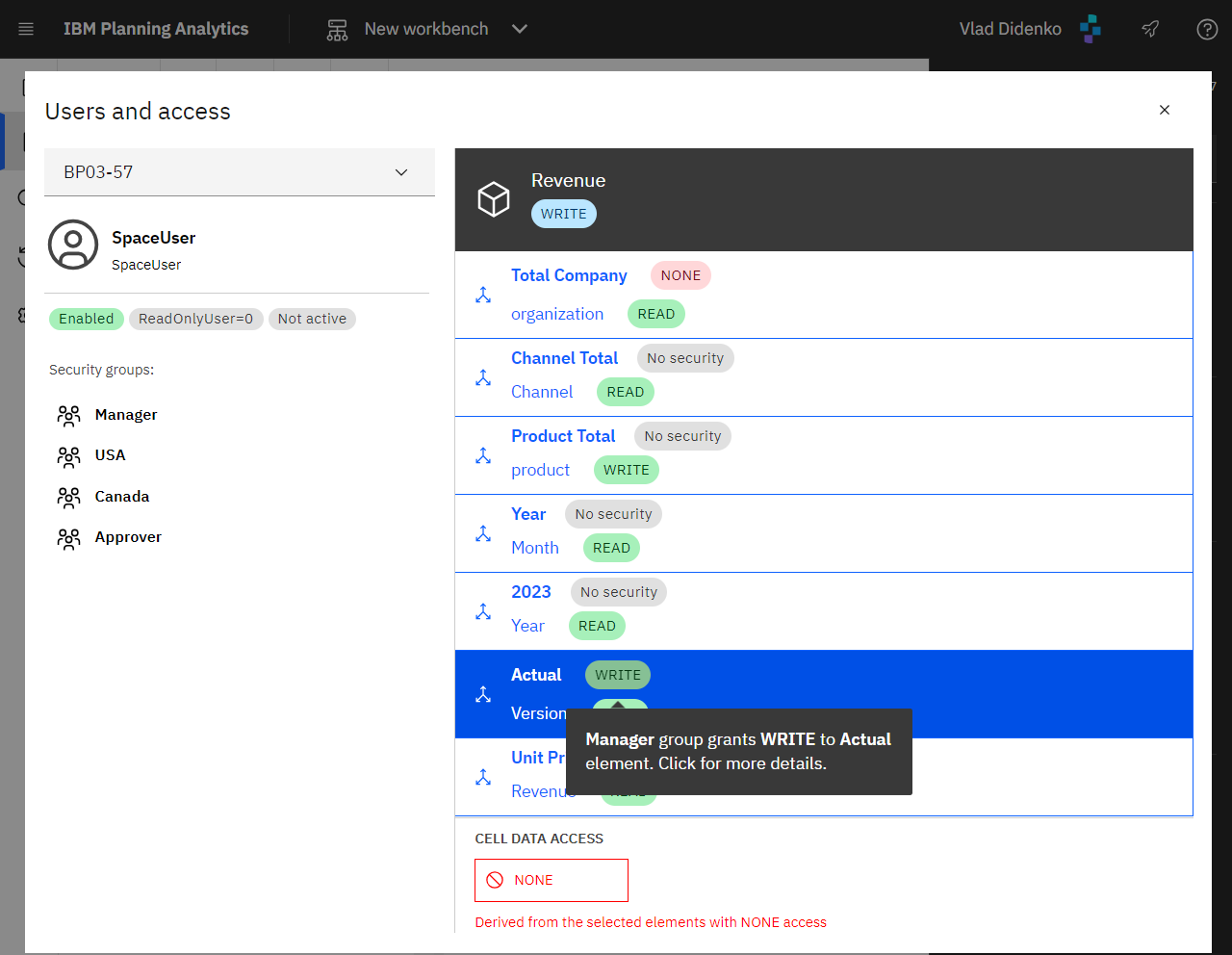Click the hierarchy icon in 2023 row
The width and height of the screenshot is (1232, 955).
pyautogui.click(x=483, y=612)
